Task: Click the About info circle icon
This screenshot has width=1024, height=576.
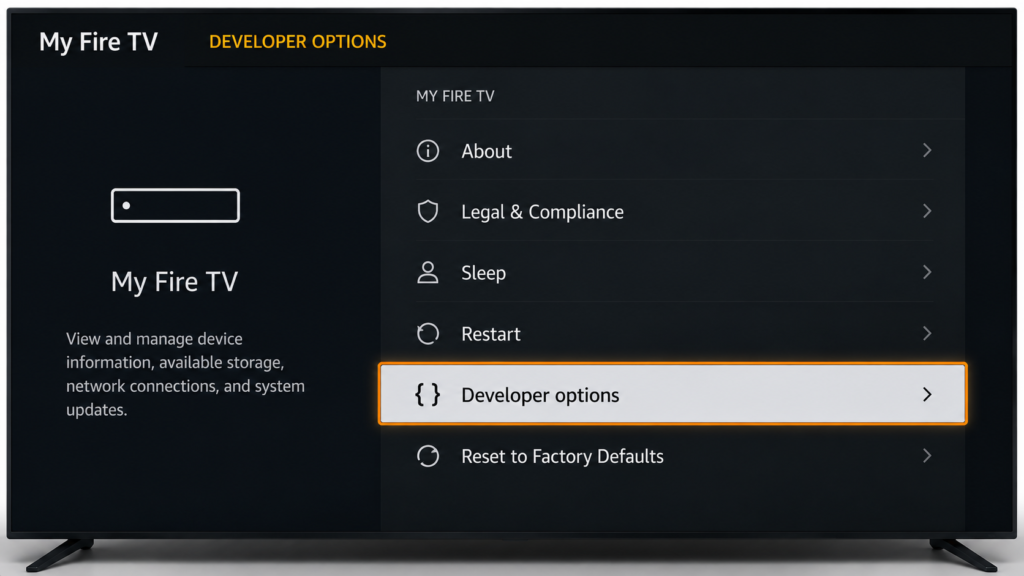Action: click(x=428, y=151)
